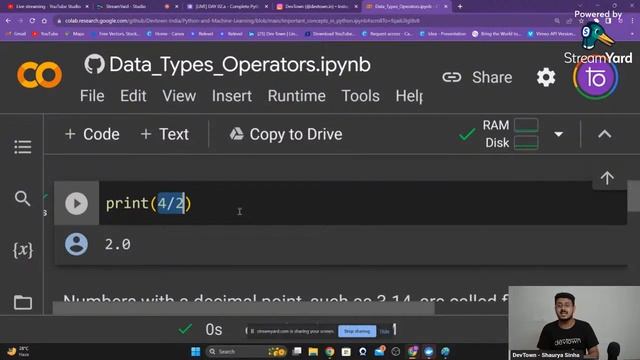Collapse the header with the up chevron
The image size is (640, 360).
(604, 134)
